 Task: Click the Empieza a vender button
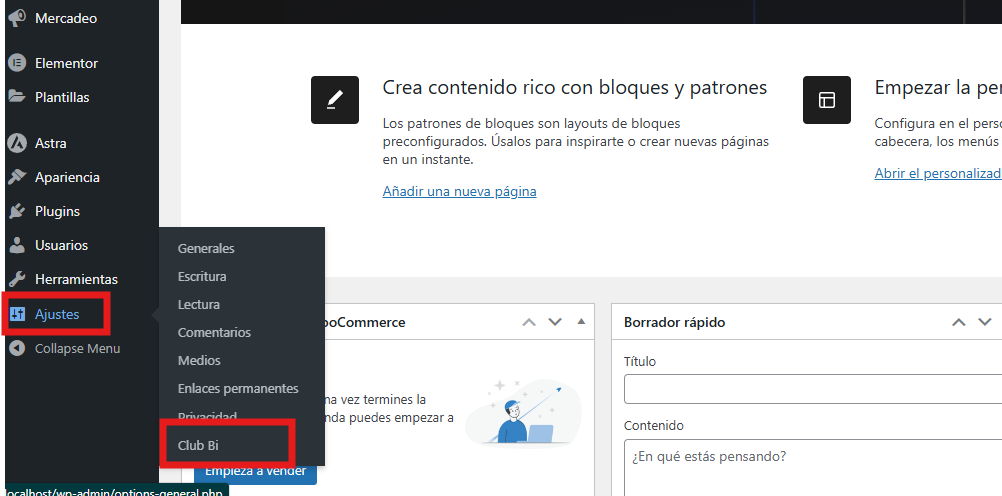[255, 472]
